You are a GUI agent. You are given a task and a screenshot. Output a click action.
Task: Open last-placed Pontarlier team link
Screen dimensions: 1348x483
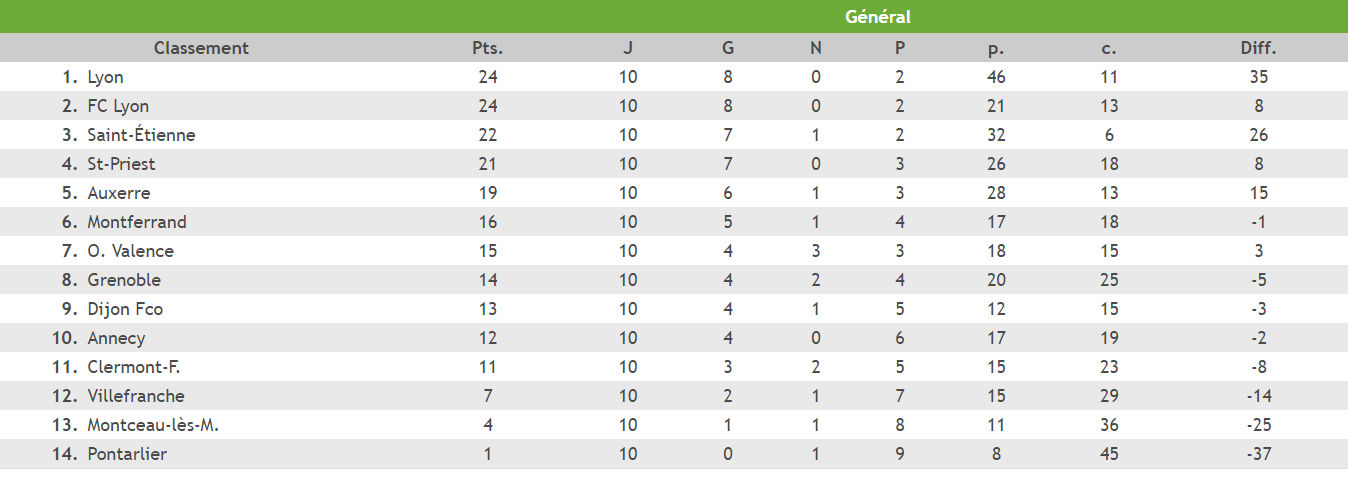pos(127,454)
